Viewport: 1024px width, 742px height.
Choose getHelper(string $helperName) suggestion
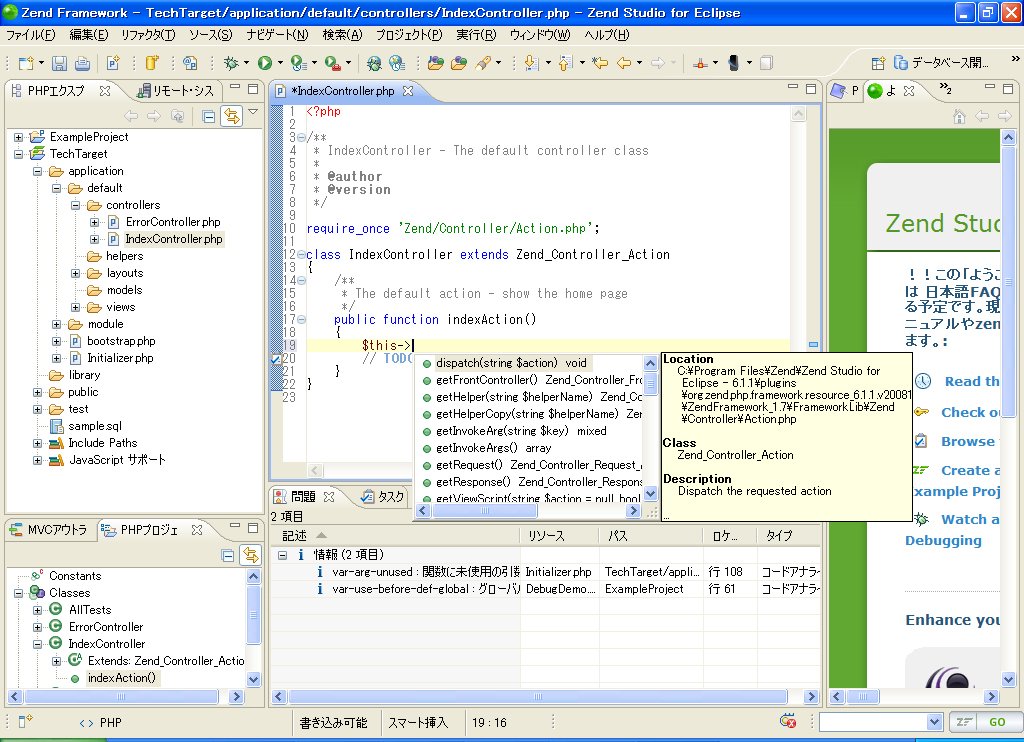pyautogui.click(x=532, y=397)
